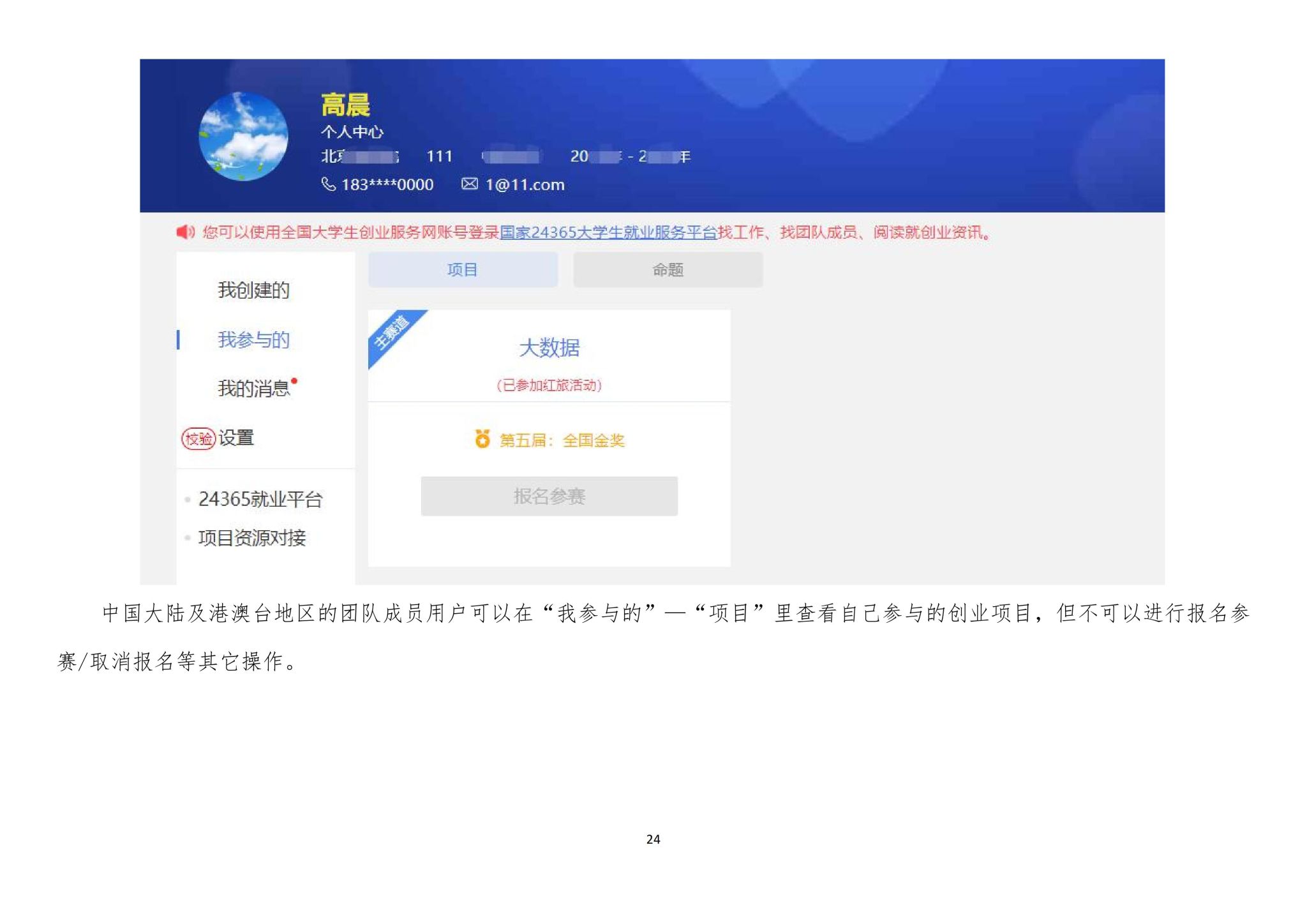Click the 报名参赛 button
1307x924 pixels.
click(549, 496)
